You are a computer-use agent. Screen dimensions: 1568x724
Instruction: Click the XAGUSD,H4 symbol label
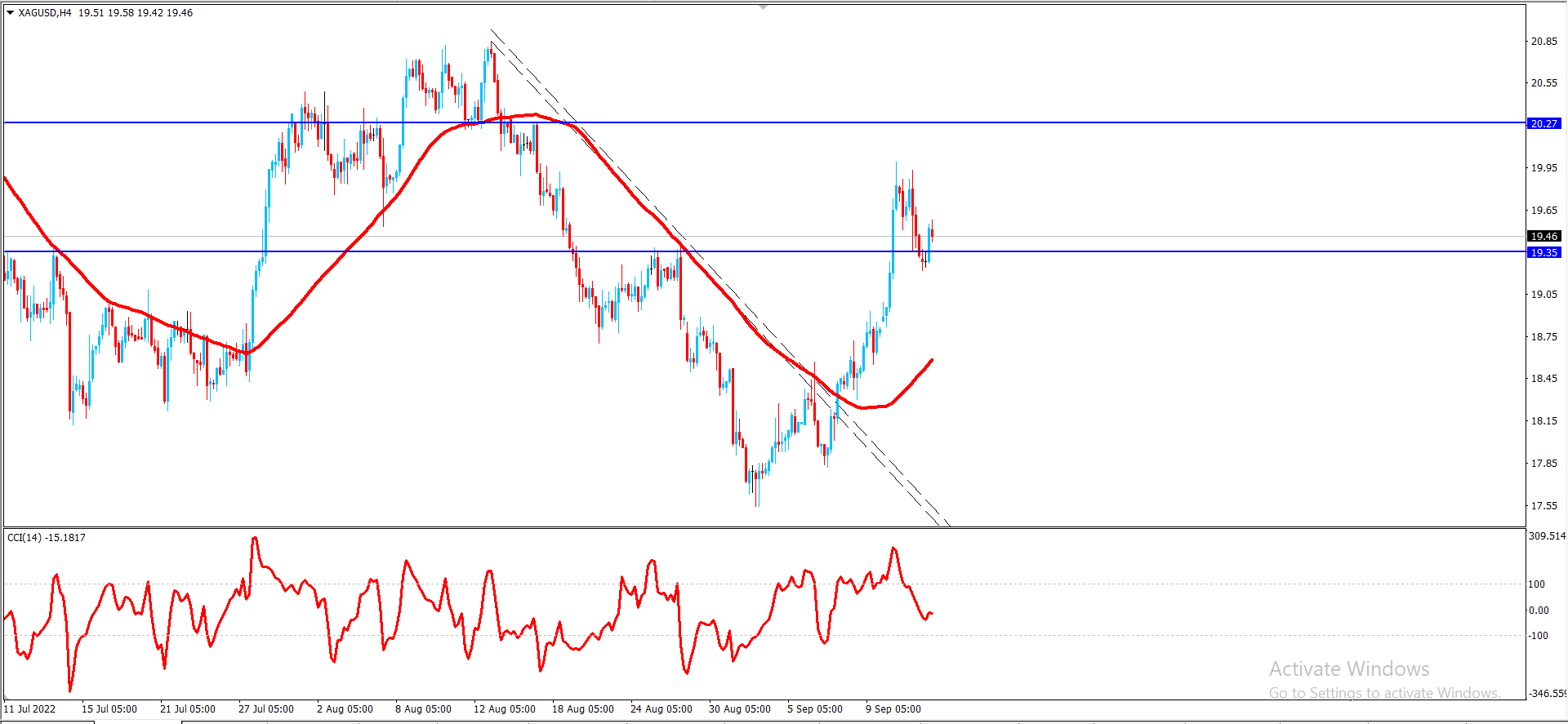coord(45,13)
